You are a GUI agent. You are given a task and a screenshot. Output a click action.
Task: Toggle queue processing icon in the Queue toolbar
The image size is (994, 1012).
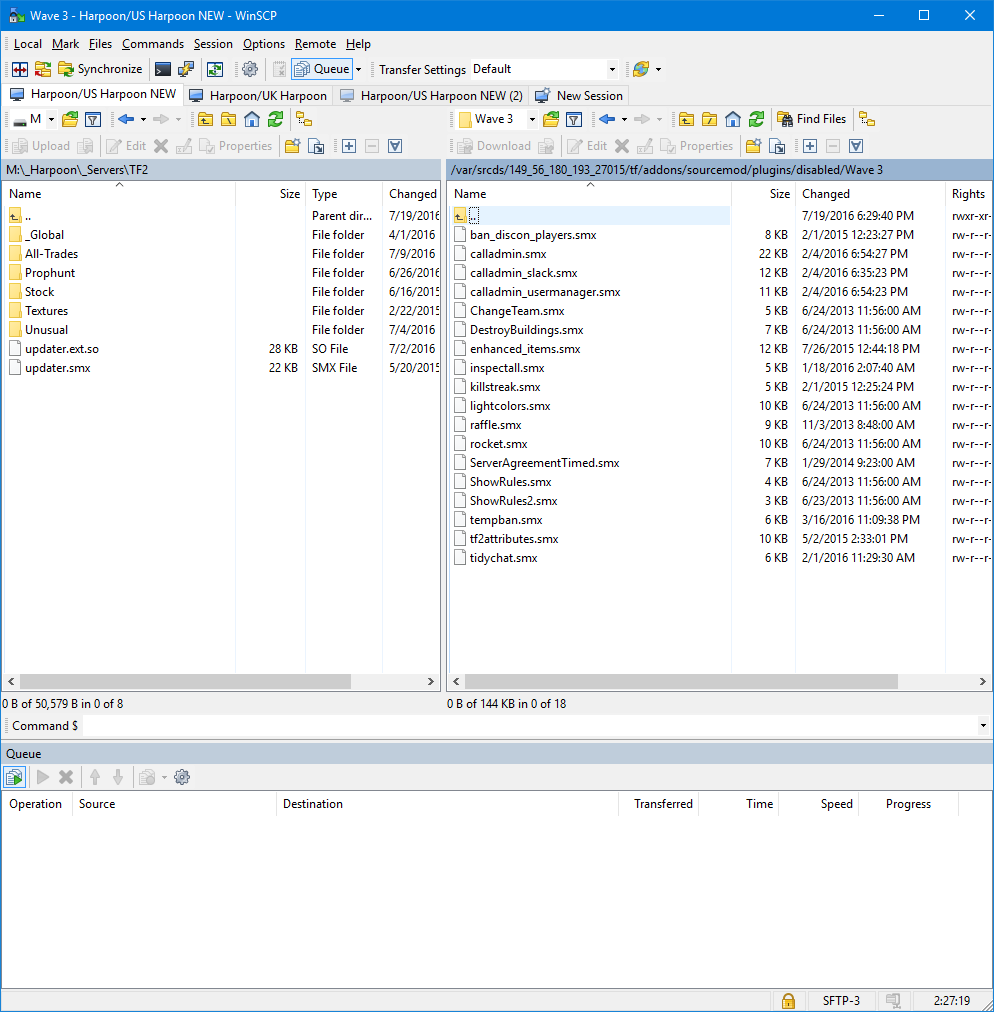(x=14, y=777)
